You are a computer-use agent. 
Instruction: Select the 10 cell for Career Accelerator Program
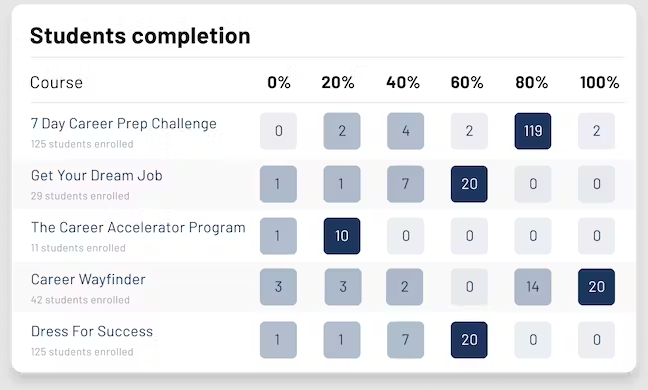[342, 236]
